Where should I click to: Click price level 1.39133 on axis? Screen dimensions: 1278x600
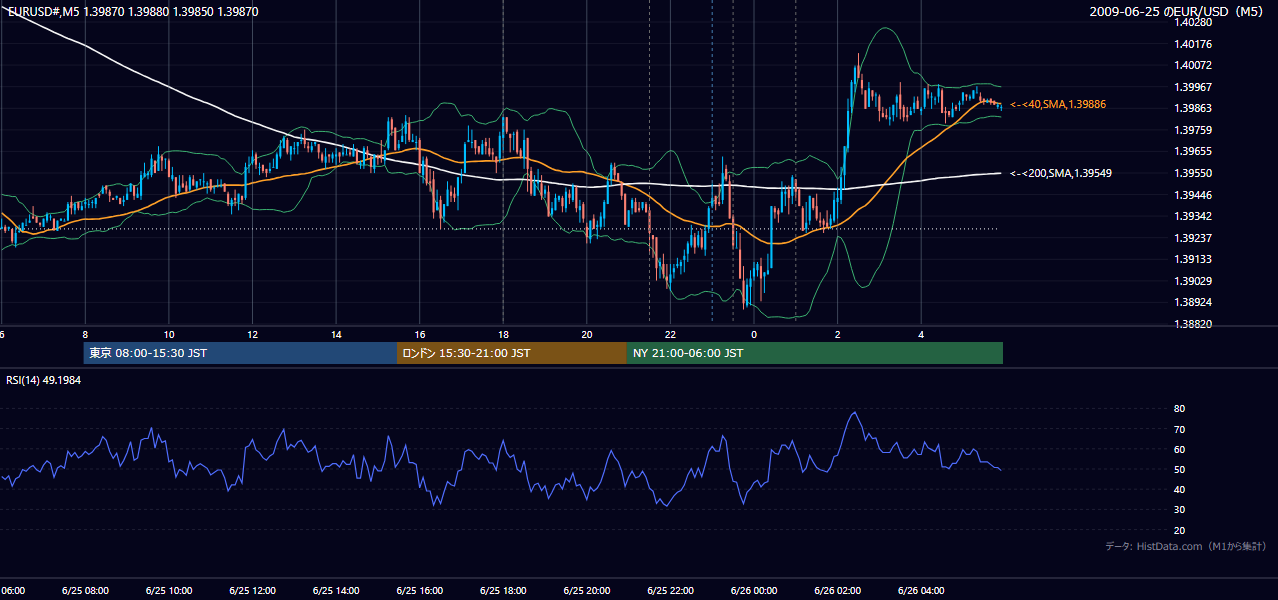[x=1192, y=259]
